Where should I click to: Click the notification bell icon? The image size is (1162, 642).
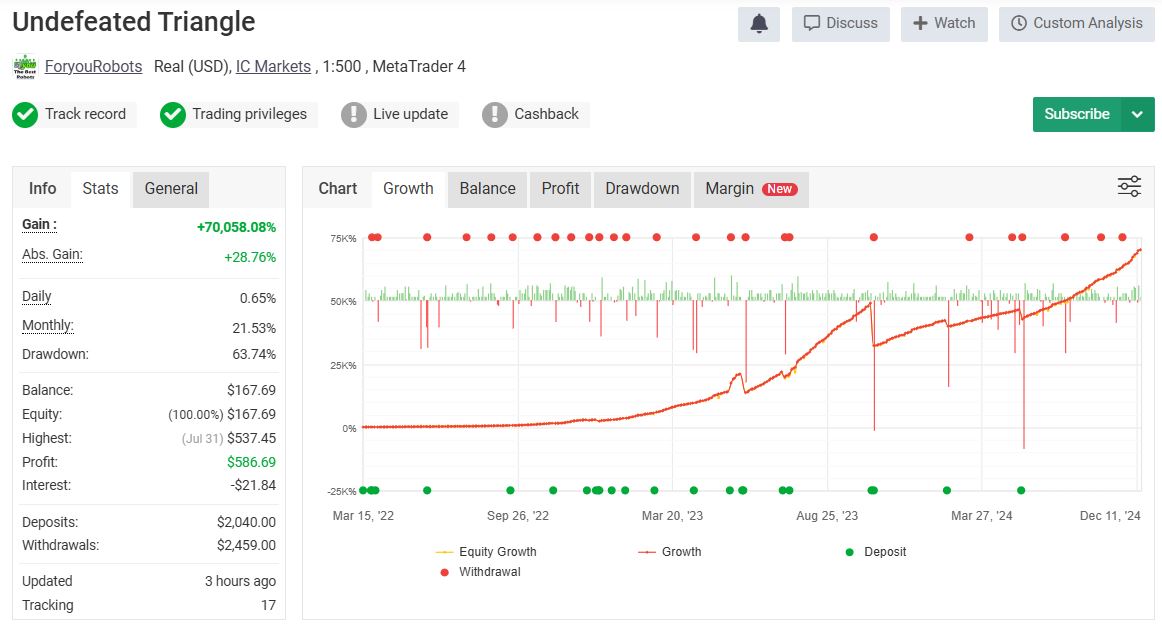759,24
